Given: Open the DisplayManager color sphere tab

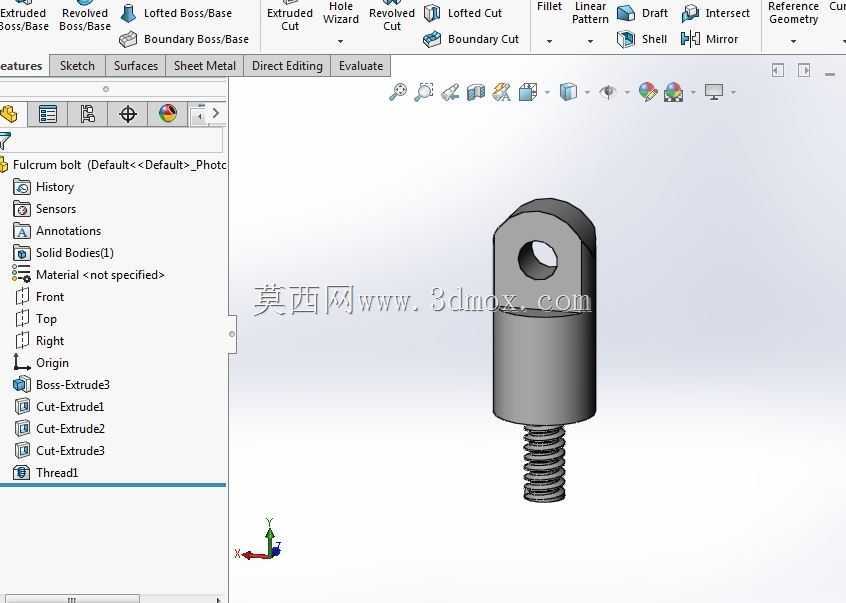Looking at the screenshot, I should (x=167, y=114).
